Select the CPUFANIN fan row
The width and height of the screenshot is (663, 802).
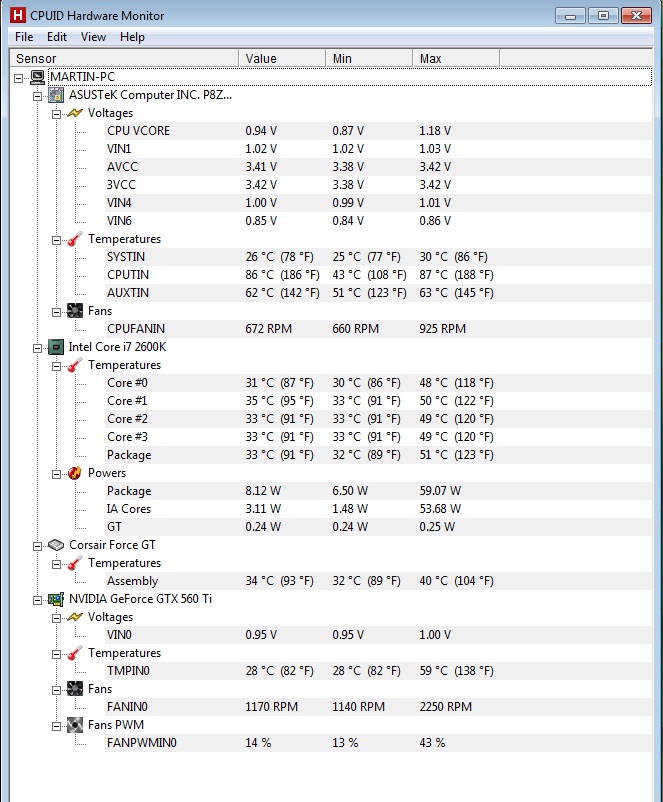point(378,329)
